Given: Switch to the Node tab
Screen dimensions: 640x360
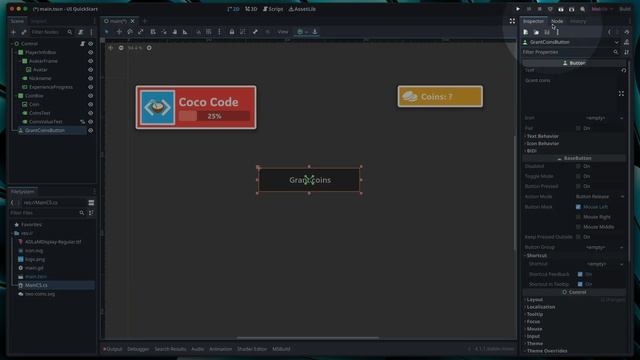Looking at the screenshot, I should coord(557,21).
